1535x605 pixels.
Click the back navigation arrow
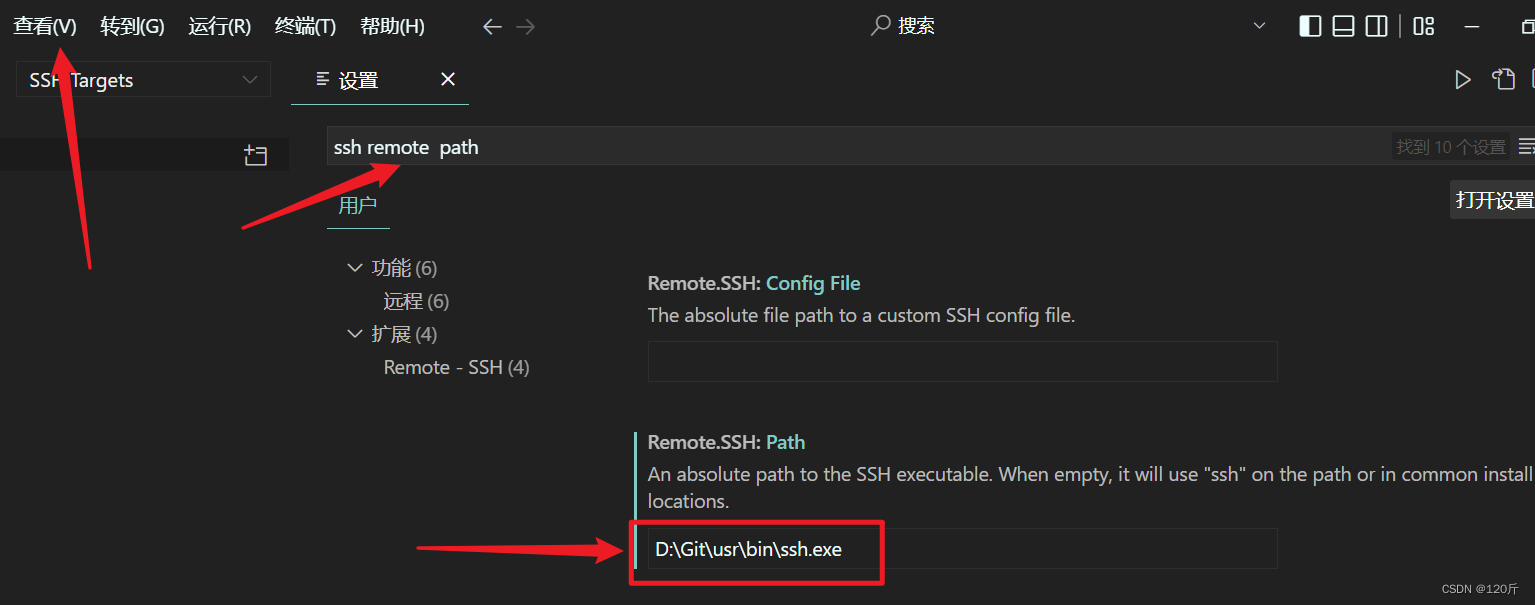click(x=492, y=27)
